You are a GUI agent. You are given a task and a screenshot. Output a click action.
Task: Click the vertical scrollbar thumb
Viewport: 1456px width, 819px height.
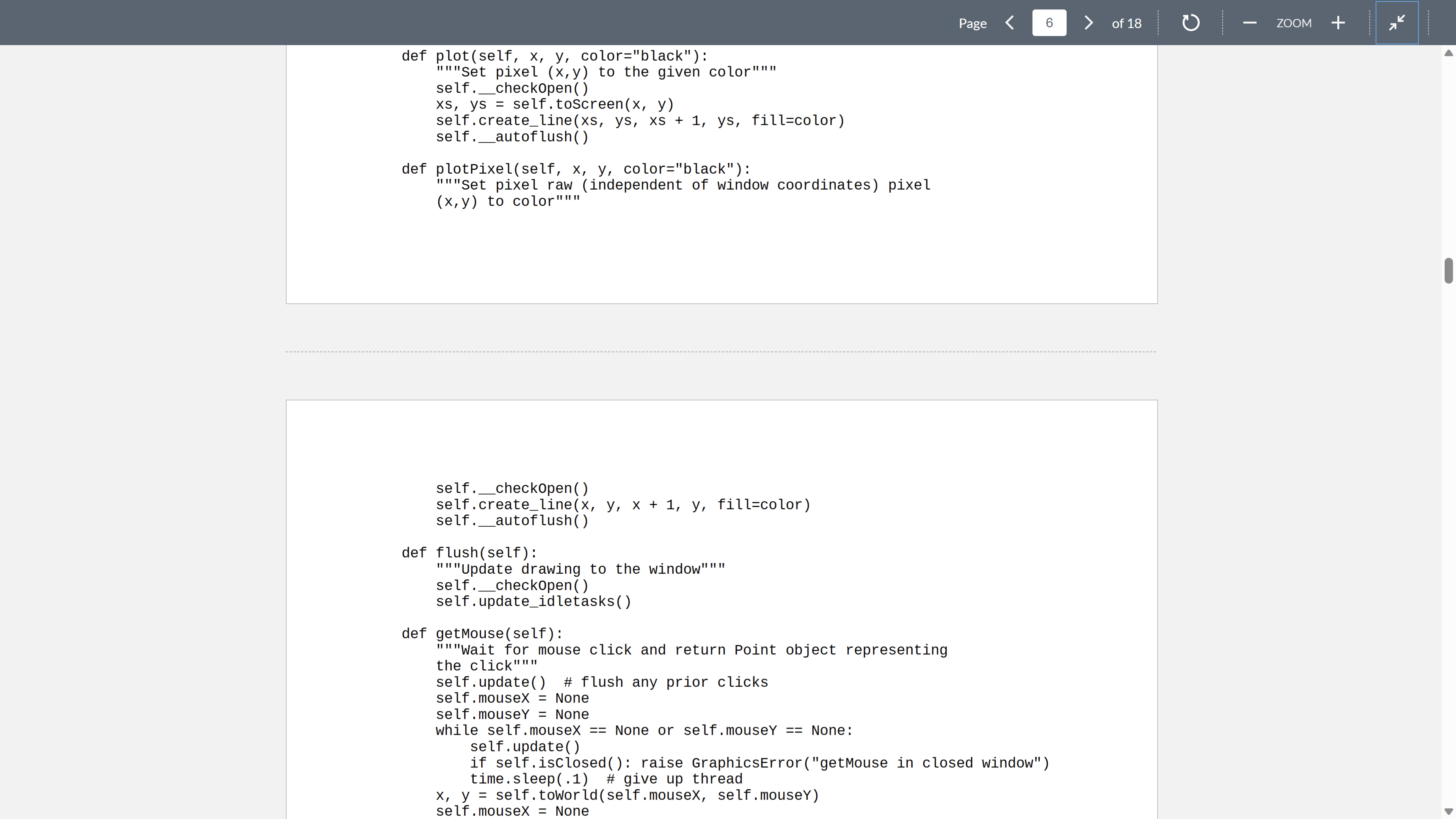[1448, 270]
